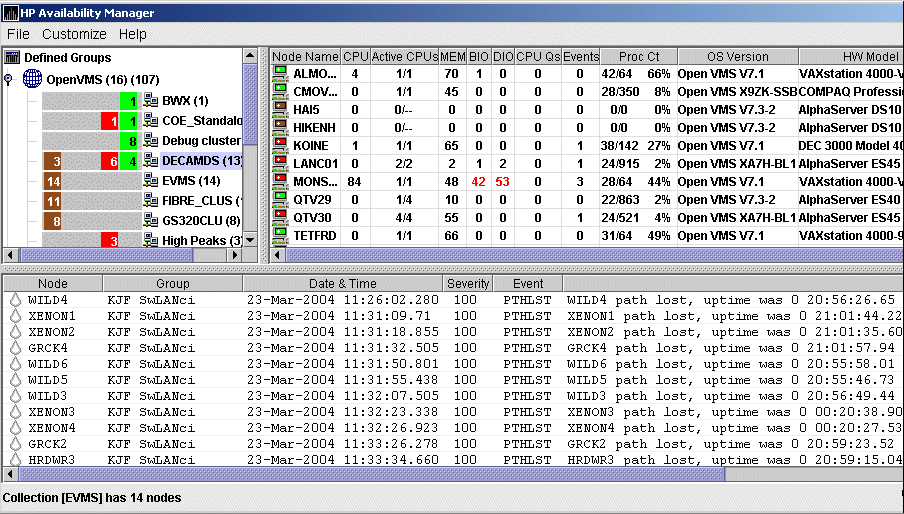Click the BWX group icon
Image resolution: width=904 pixels, height=514 pixels.
(150, 101)
